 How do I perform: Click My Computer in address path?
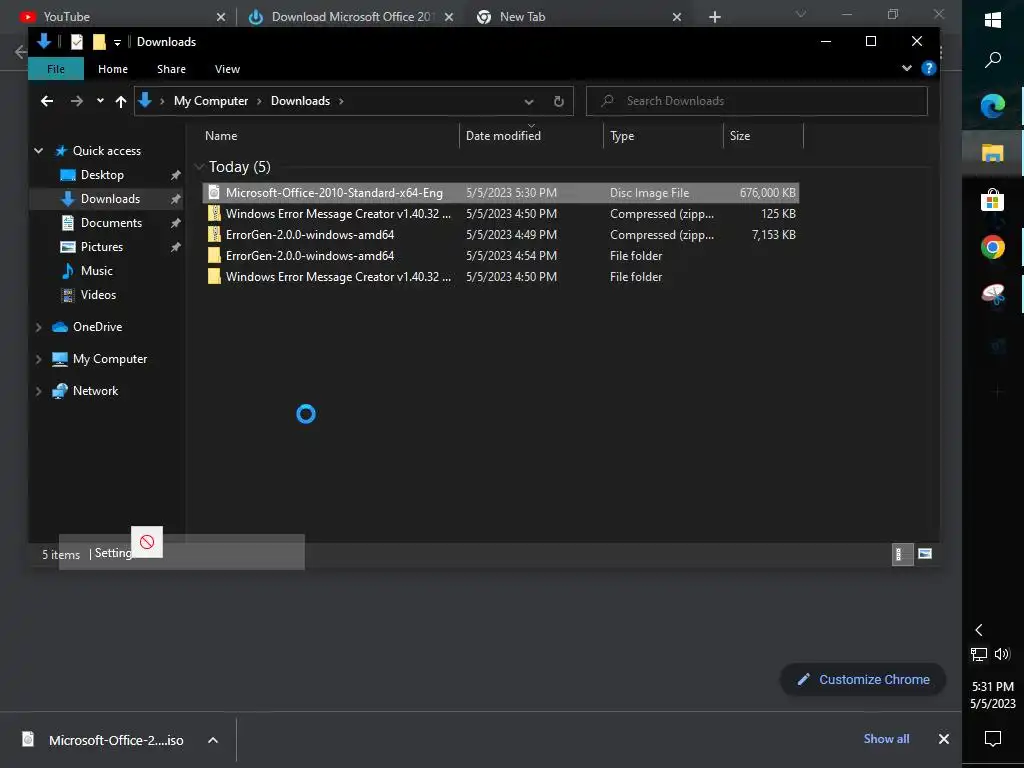(x=211, y=101)
